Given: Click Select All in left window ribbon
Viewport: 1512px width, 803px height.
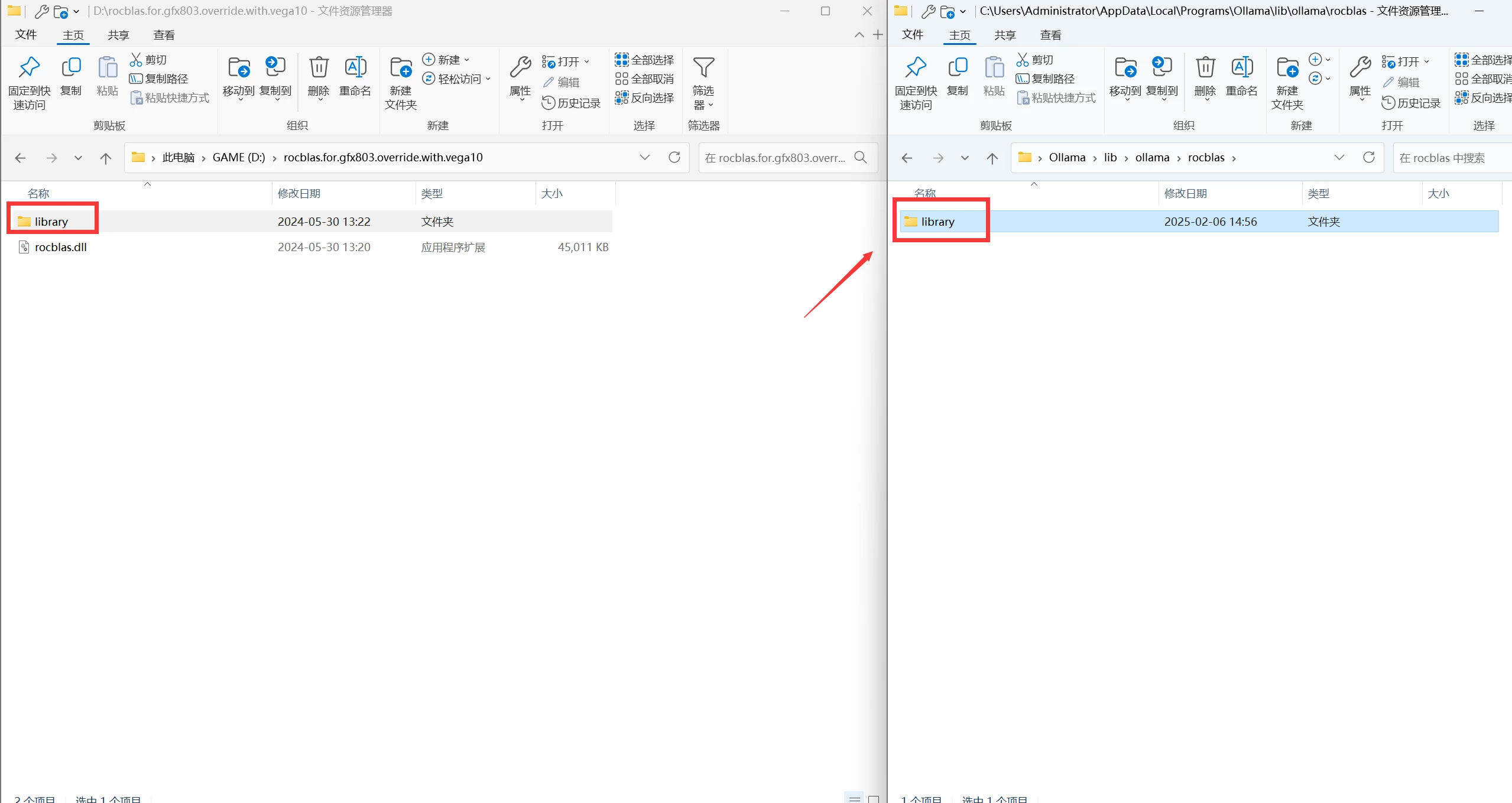Looking at the screenshot, I should tap(644, 60).
